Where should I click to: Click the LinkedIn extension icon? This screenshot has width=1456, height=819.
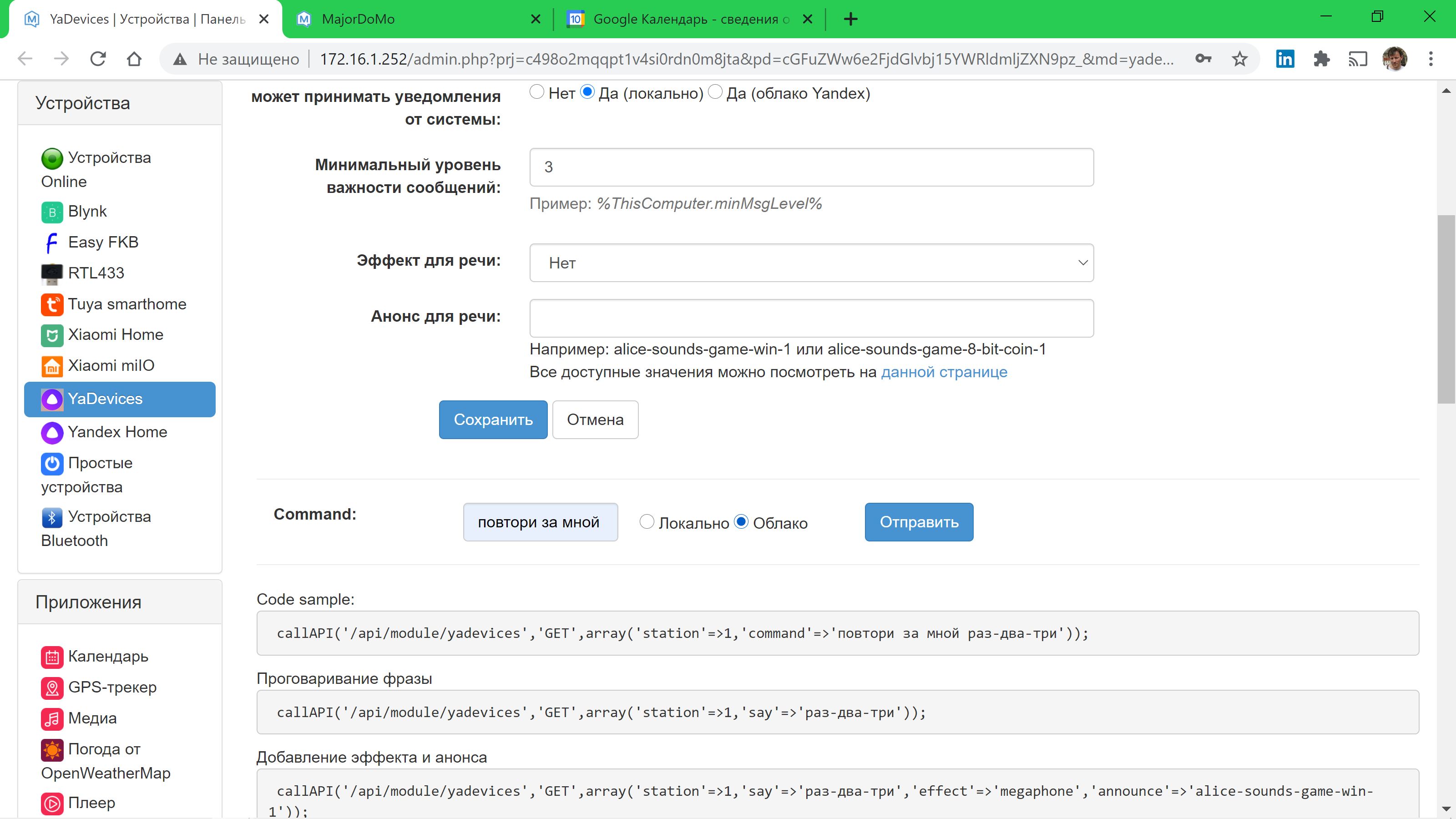[1285, 59]
